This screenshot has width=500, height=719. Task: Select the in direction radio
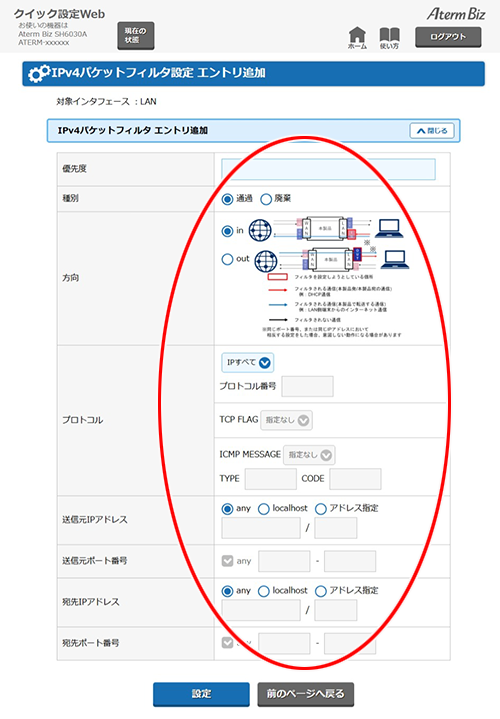pyautogui.click(x=227, y=231)
